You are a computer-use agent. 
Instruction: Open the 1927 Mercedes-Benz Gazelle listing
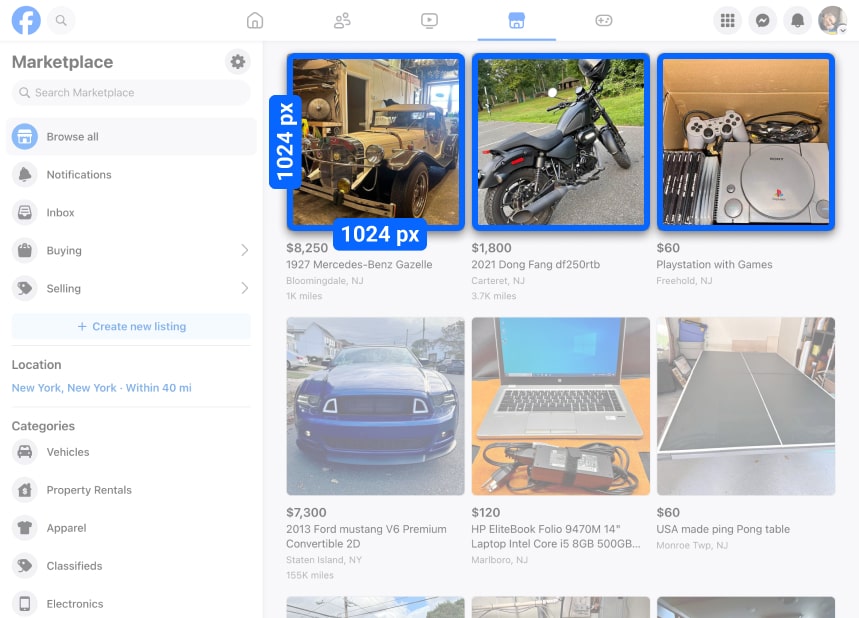(x=375, y=141)
